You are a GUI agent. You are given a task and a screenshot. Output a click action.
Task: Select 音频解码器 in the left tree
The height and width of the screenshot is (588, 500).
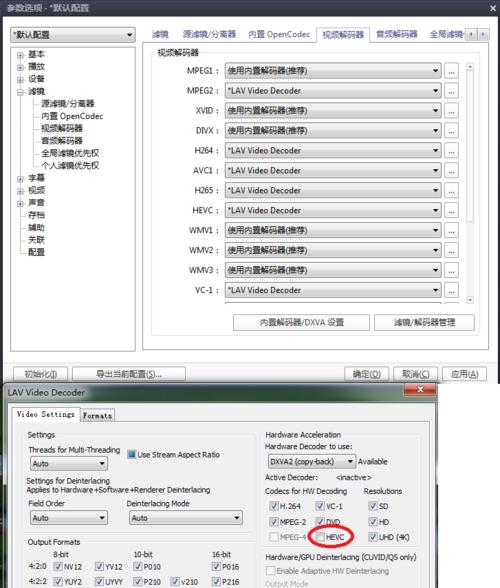62,141
